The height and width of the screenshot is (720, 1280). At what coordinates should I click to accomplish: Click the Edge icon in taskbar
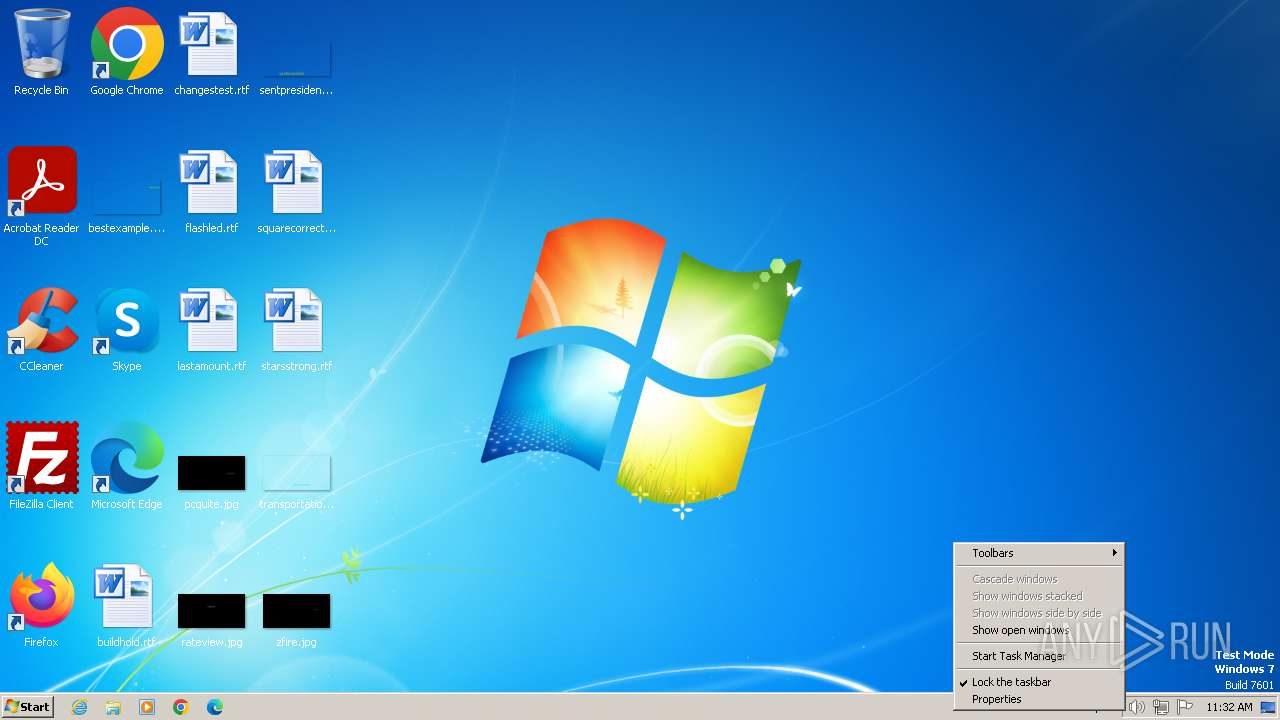point(215,707)
